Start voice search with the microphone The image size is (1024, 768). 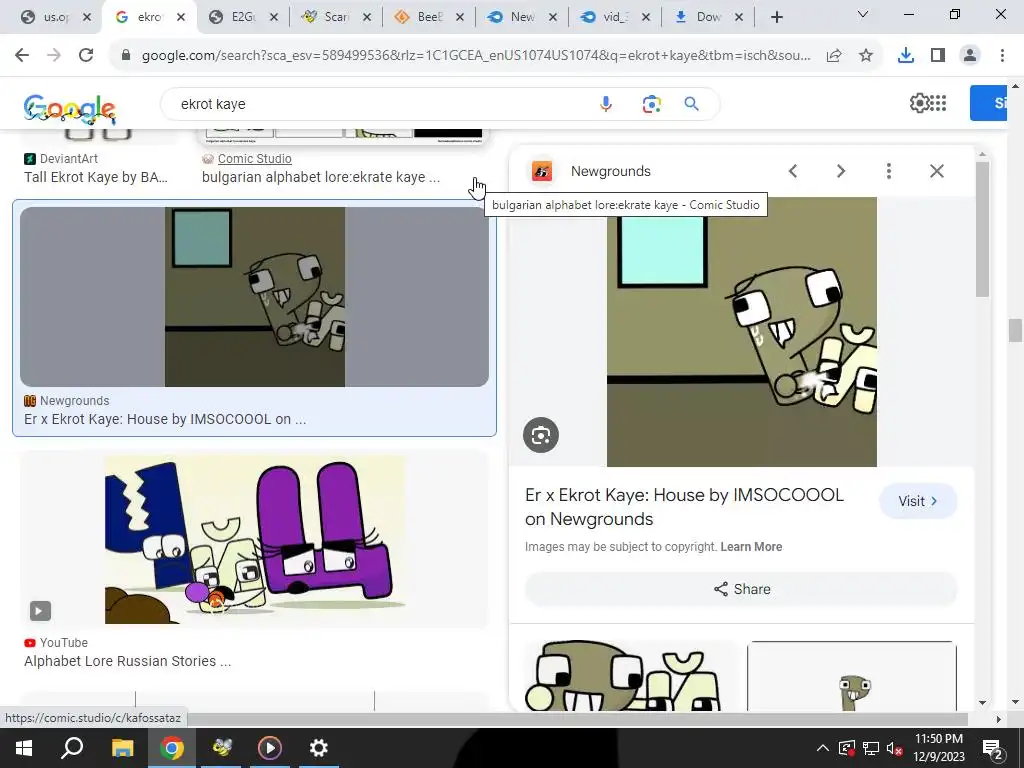point(606,104)
